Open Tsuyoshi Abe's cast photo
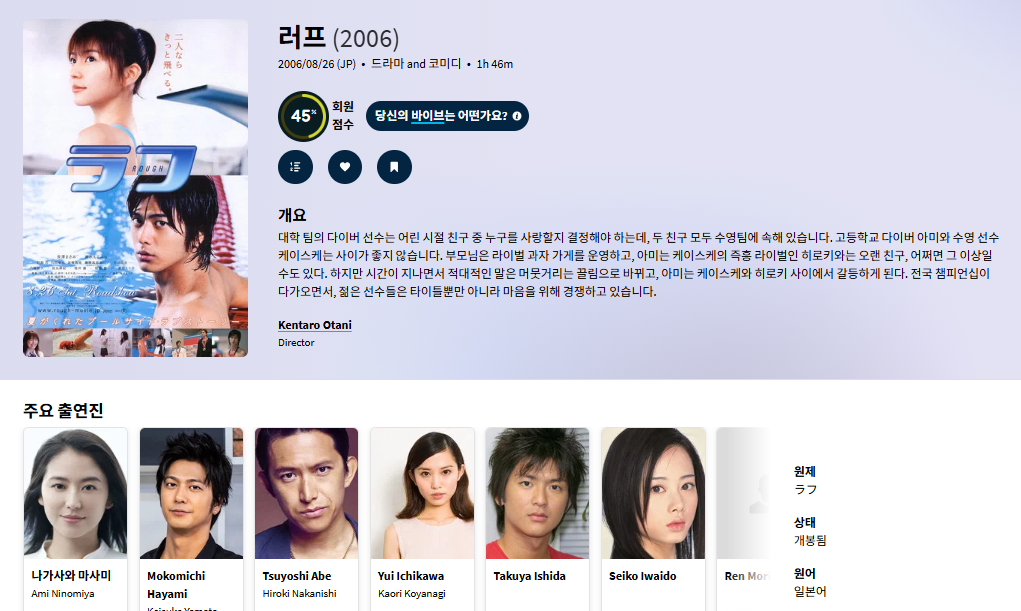The height and width of the screenshot is (611, 1021). (x=307, y=493)
